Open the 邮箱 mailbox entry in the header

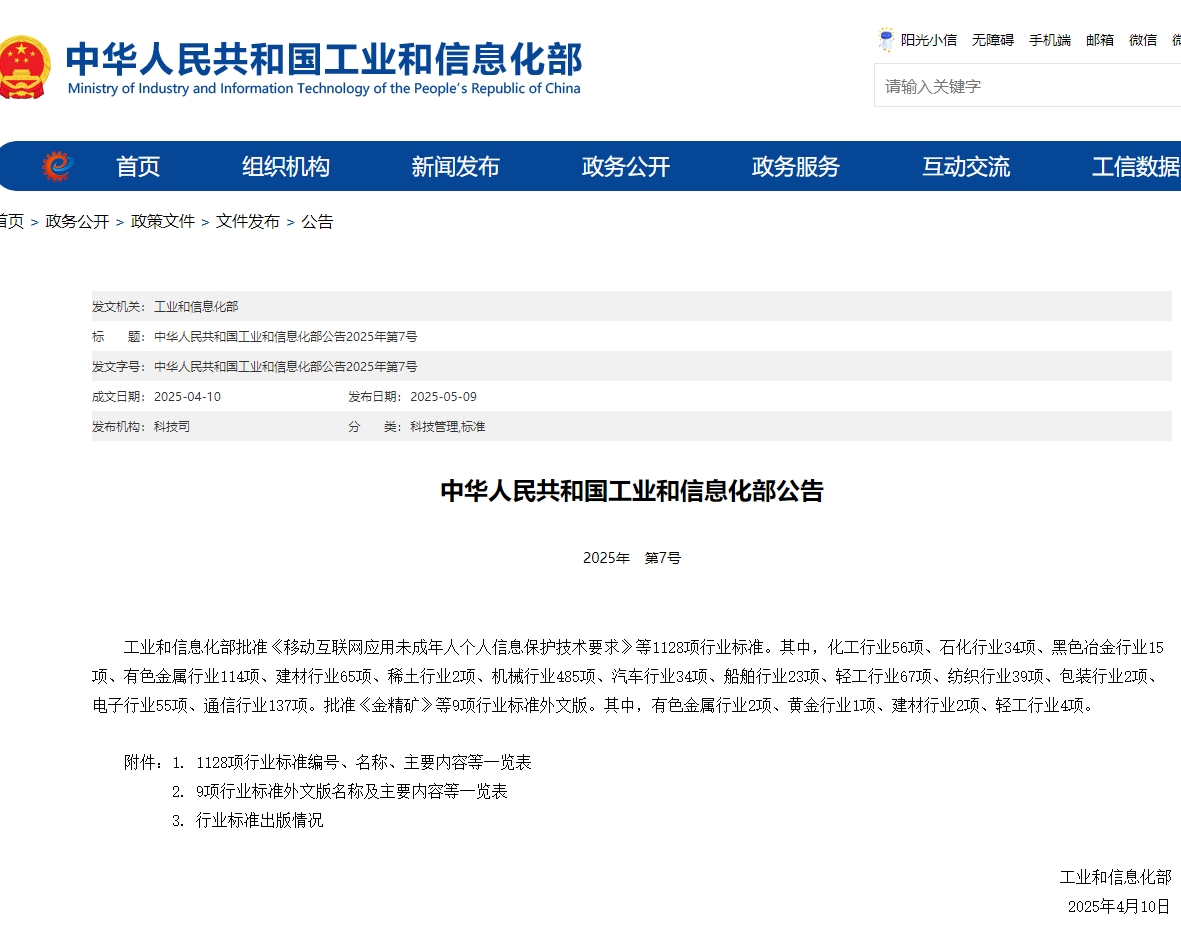pyautogui.click(x=1100, y=39)
